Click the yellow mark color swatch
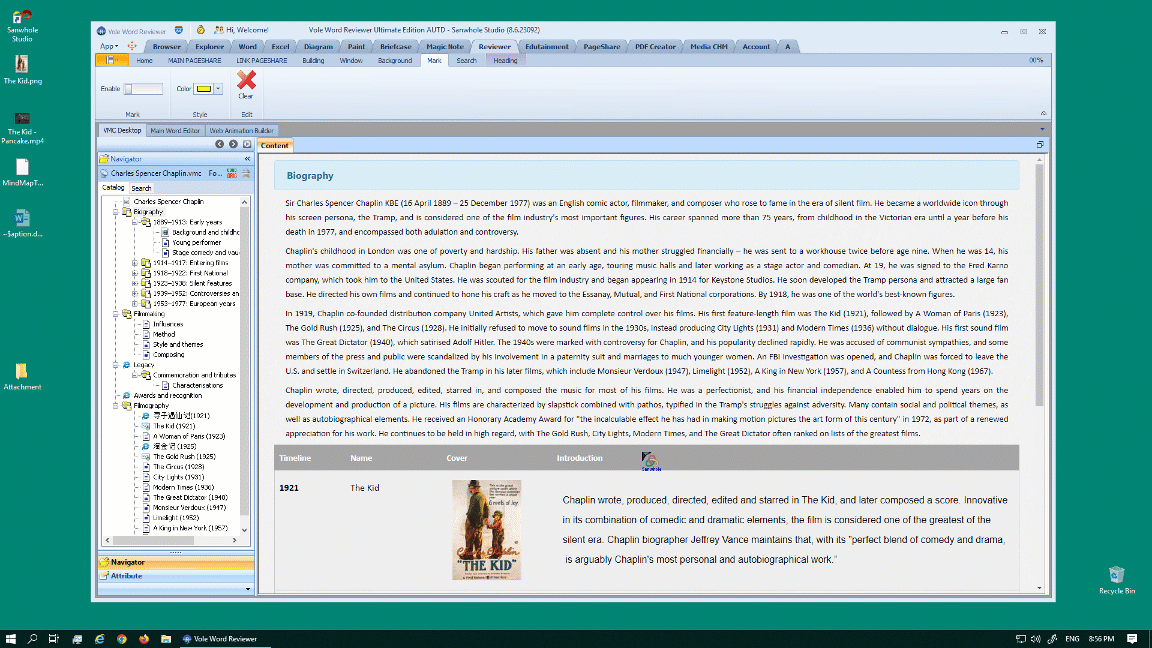The height and width of the screenshot is (648, 1152). click(203, 89)
